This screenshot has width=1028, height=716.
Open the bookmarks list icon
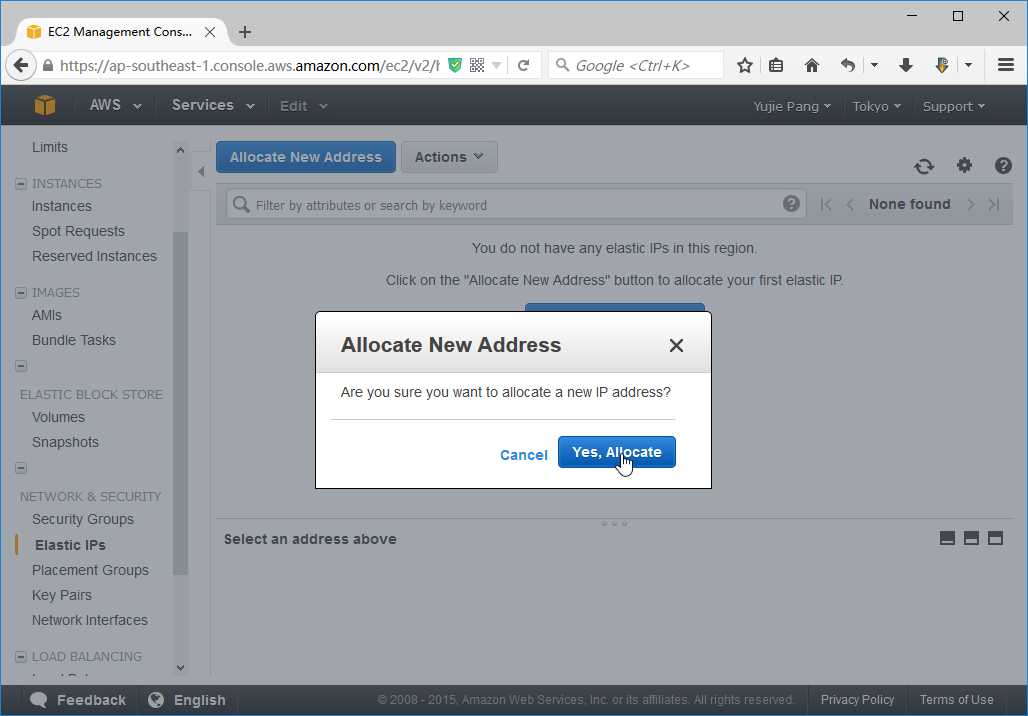tap(776, 66)
